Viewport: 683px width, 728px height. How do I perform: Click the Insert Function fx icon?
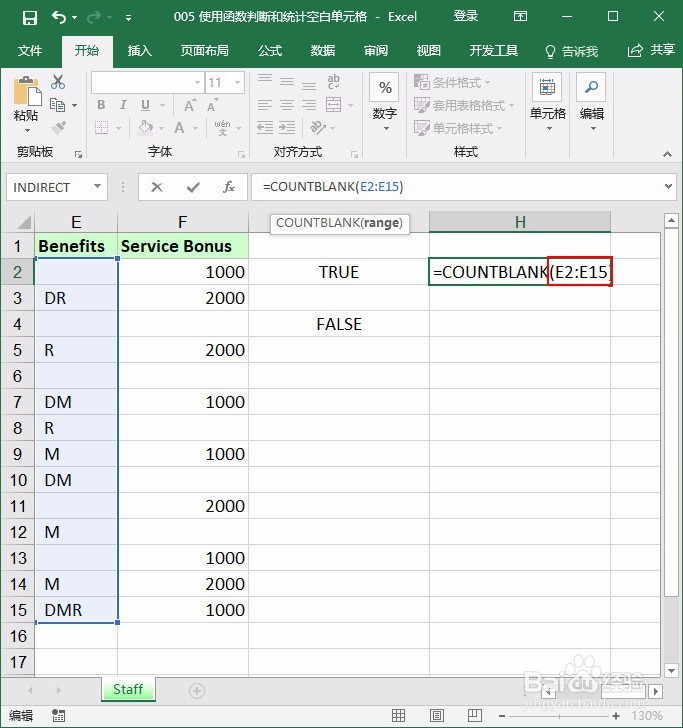[229, 187]
